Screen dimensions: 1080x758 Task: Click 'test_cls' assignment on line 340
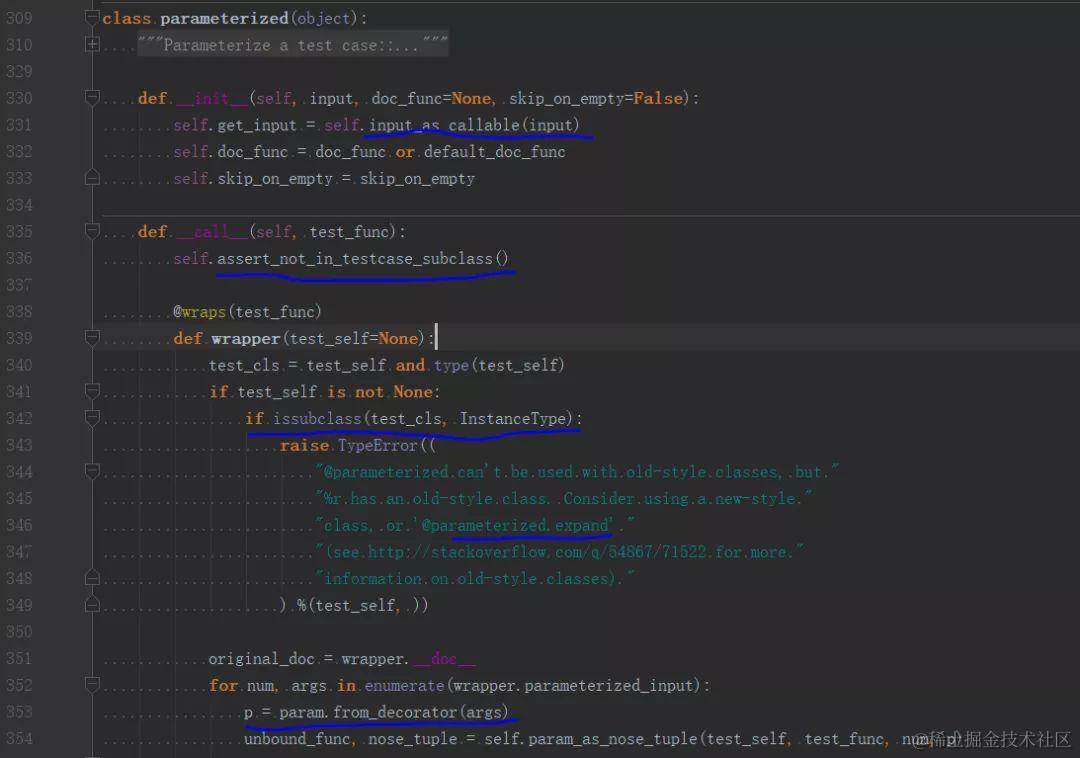pos(244,366)
